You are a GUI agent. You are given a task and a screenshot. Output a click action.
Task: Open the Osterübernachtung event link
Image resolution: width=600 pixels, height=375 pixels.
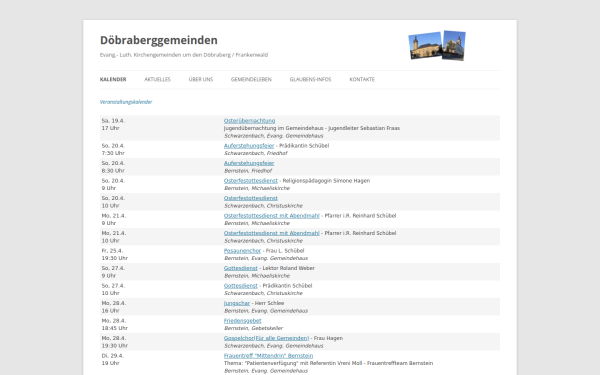(249, 121)
